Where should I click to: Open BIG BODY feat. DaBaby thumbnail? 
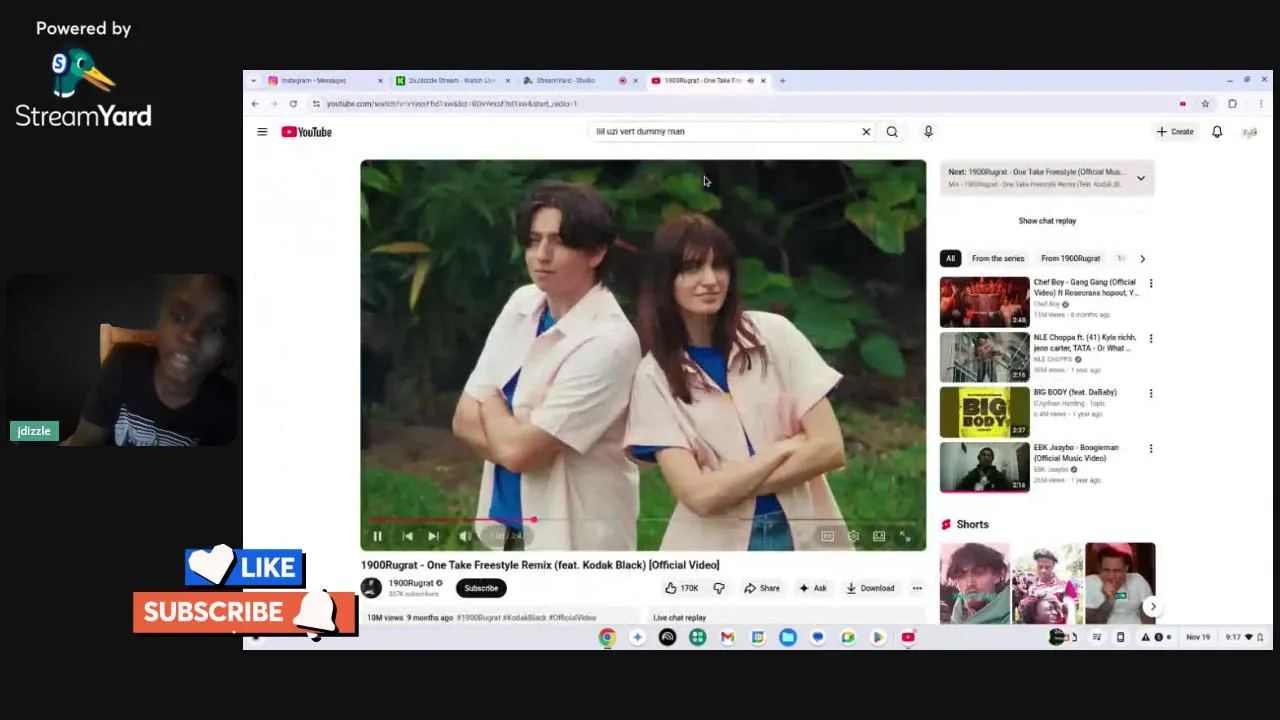pos(984,412)
